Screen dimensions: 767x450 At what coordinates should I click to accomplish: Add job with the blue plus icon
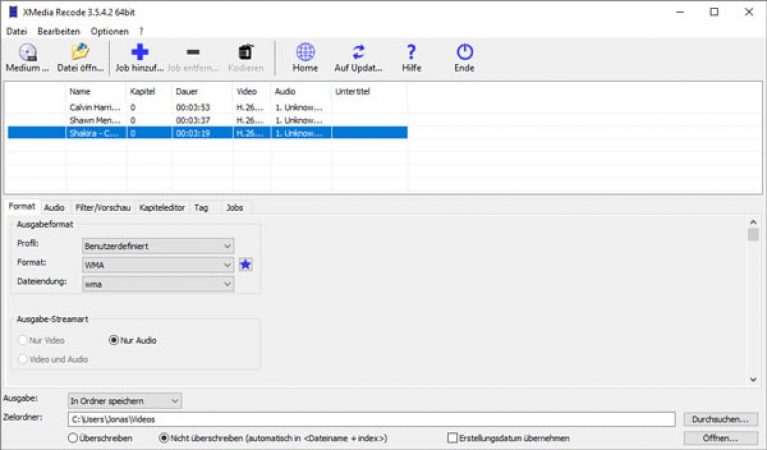pos(139,52)
